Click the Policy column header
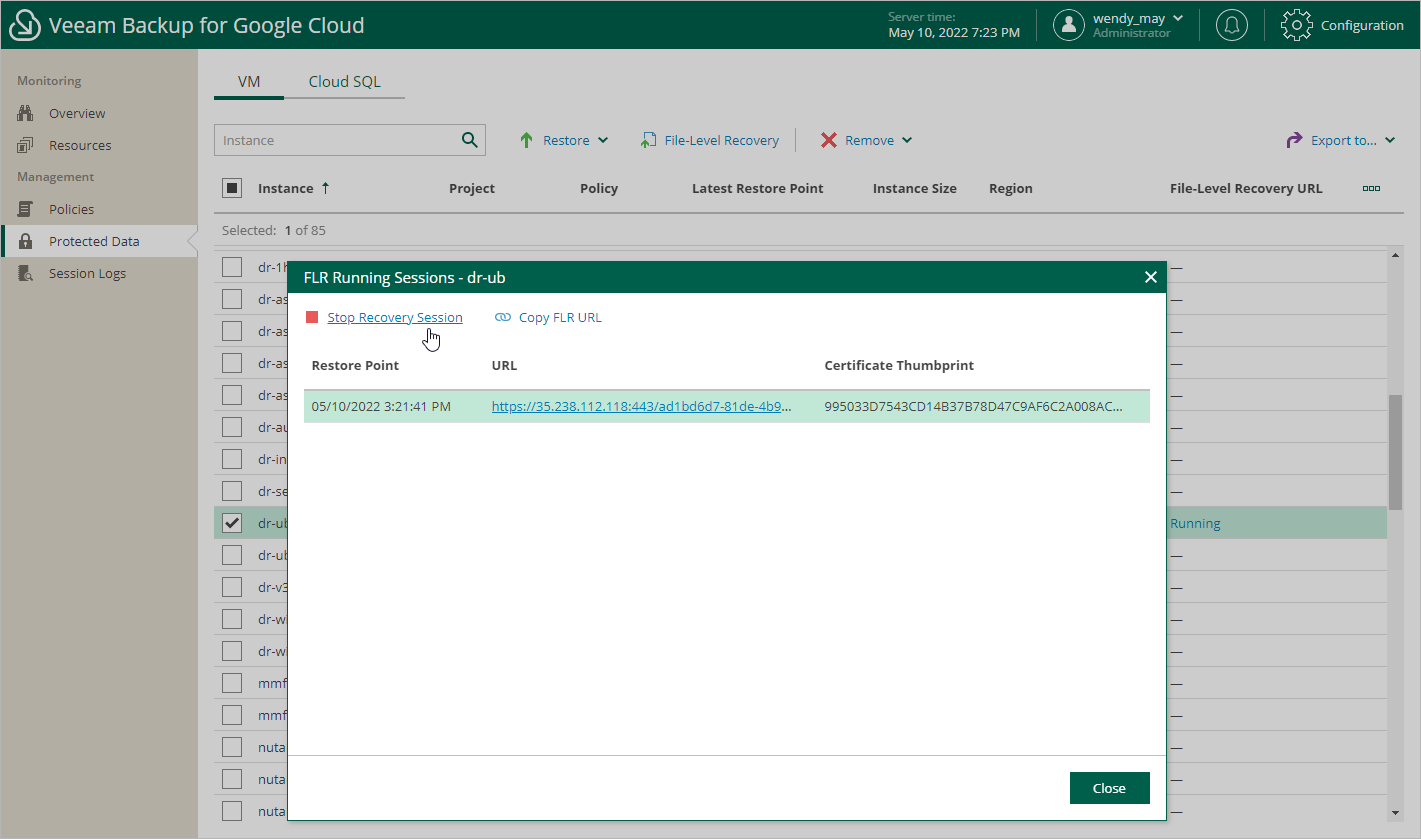This screenshot has height=839, width=1421. (599, 188)
